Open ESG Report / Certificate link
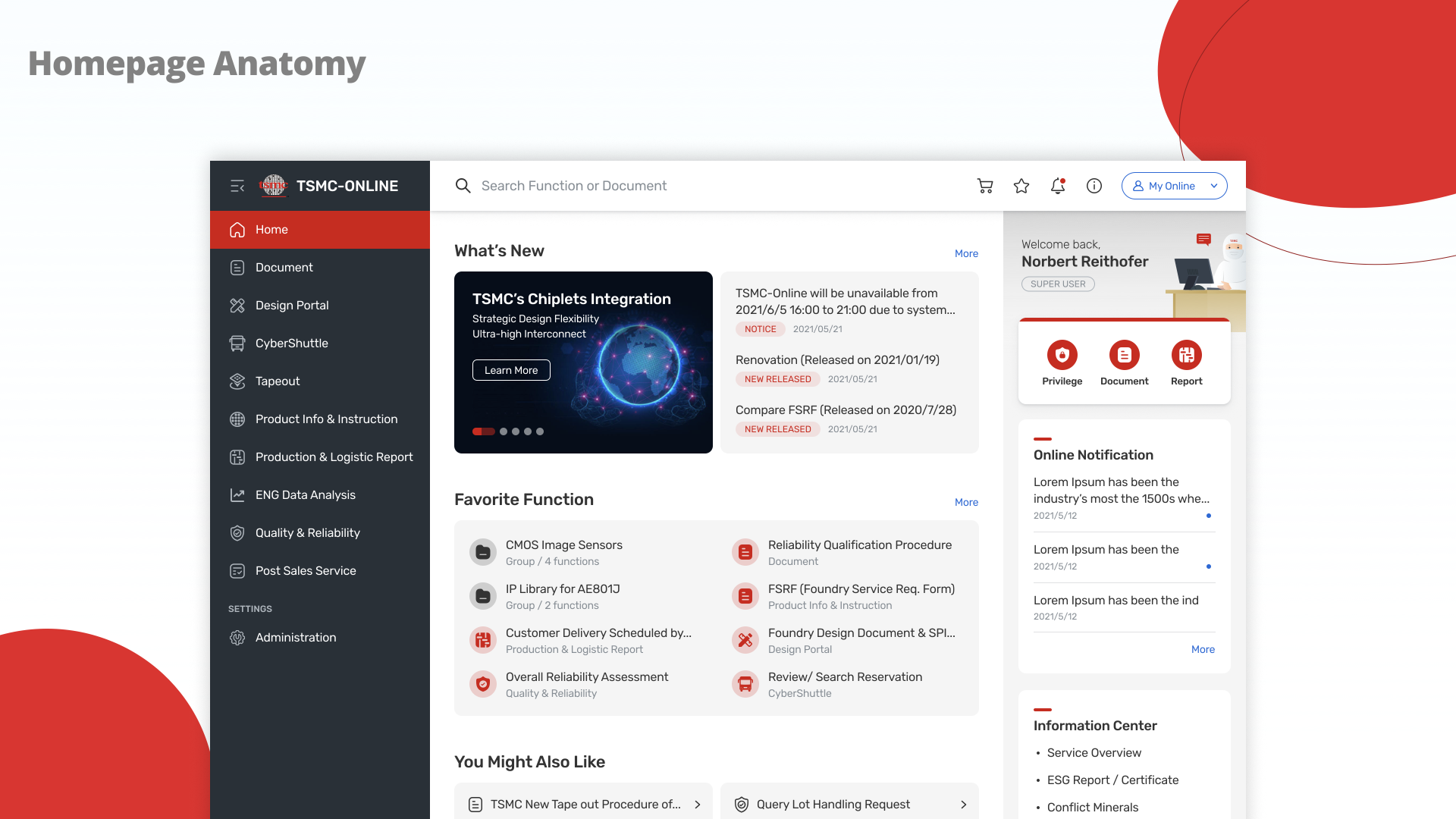The width and height of the screenshot is (1456, 819). click(x=1112, y=780)
